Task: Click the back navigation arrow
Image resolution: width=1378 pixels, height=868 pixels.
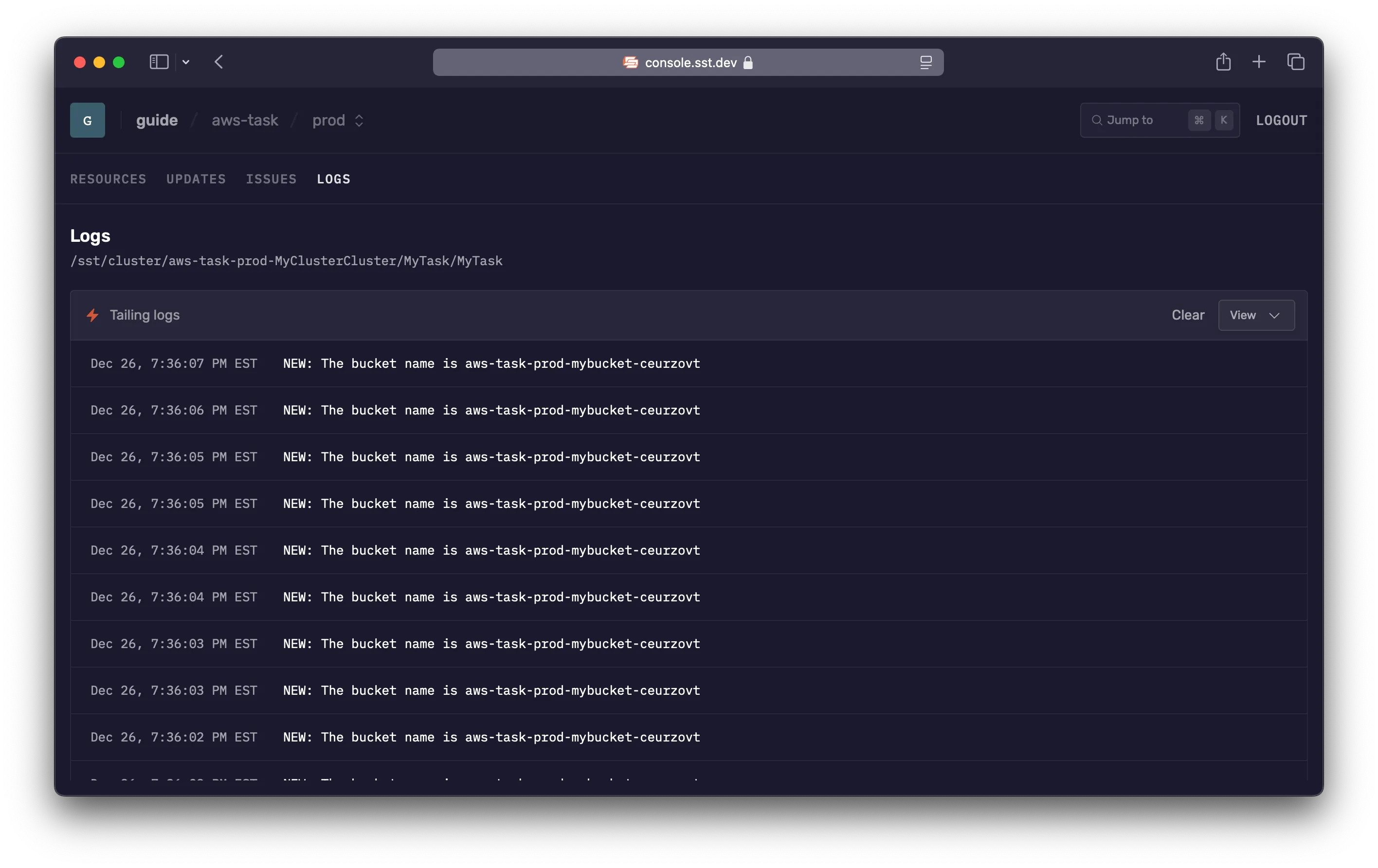Action: (218, 62)
